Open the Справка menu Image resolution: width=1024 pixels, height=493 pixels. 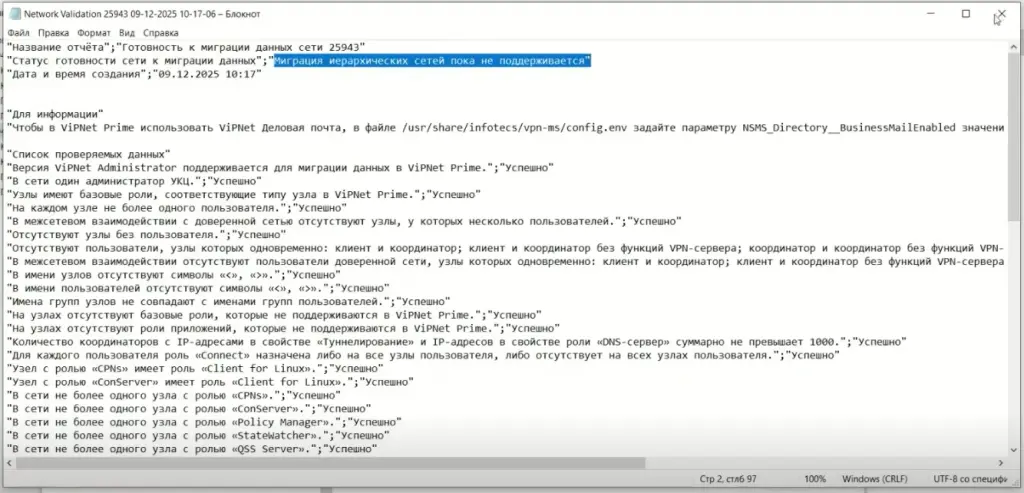(x=161, y=33)
